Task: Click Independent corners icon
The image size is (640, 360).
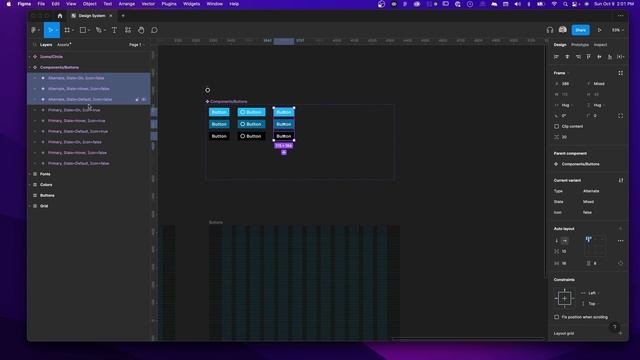Action: (x=620, y=116)
